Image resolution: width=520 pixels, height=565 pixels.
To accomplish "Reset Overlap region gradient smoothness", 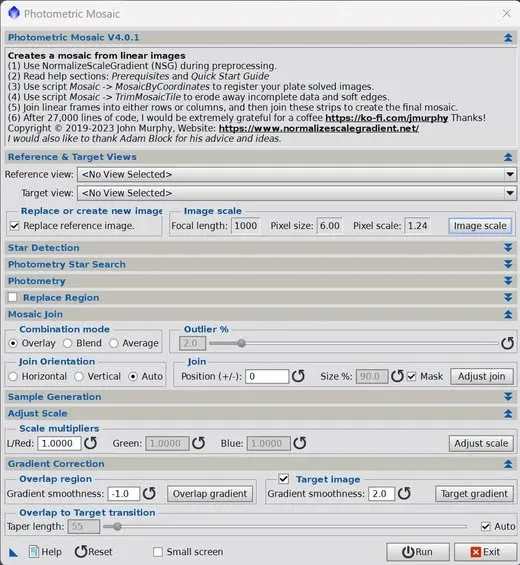I will tap(149, 493).
